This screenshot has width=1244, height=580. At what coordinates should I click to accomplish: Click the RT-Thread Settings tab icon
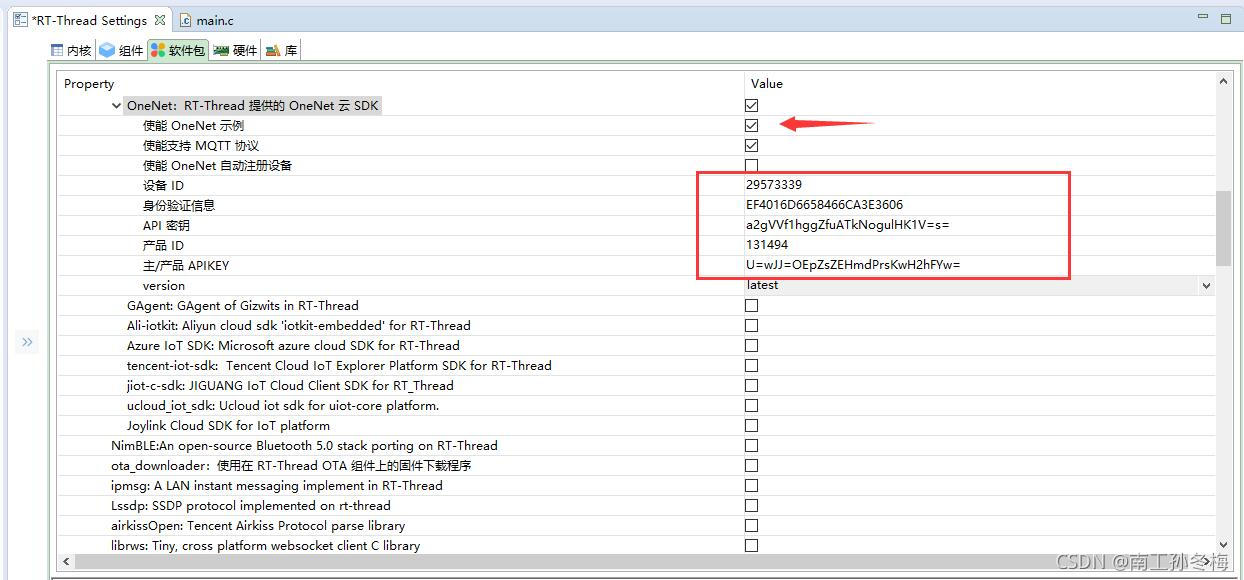coord(20,20)
